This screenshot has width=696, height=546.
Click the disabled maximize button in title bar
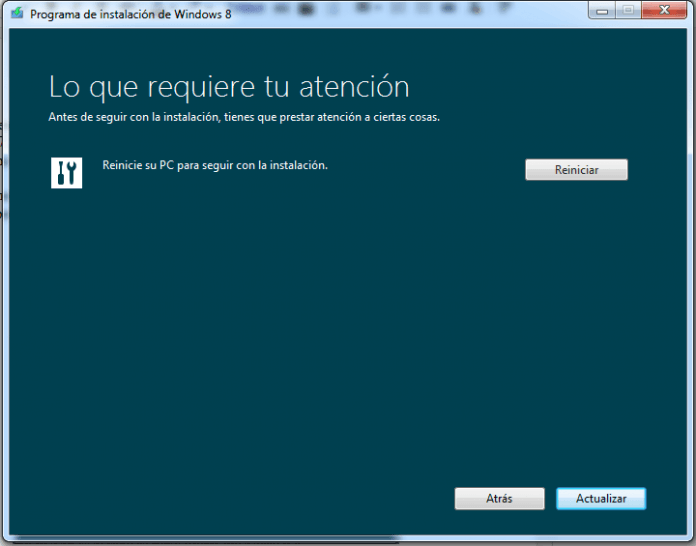[628, 10]
